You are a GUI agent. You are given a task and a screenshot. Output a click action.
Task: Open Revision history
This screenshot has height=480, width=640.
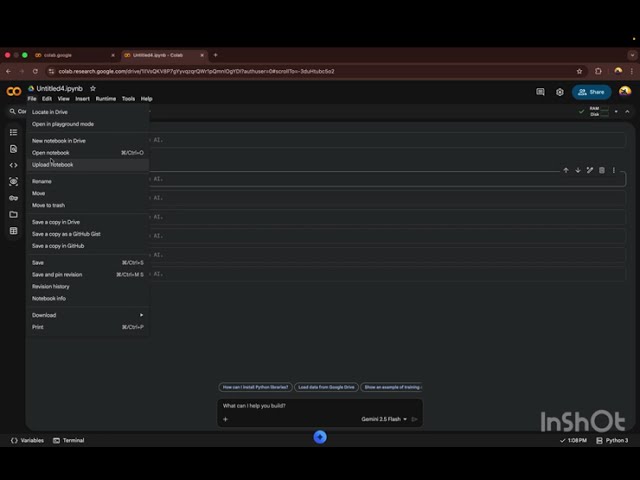click(88, 287)
